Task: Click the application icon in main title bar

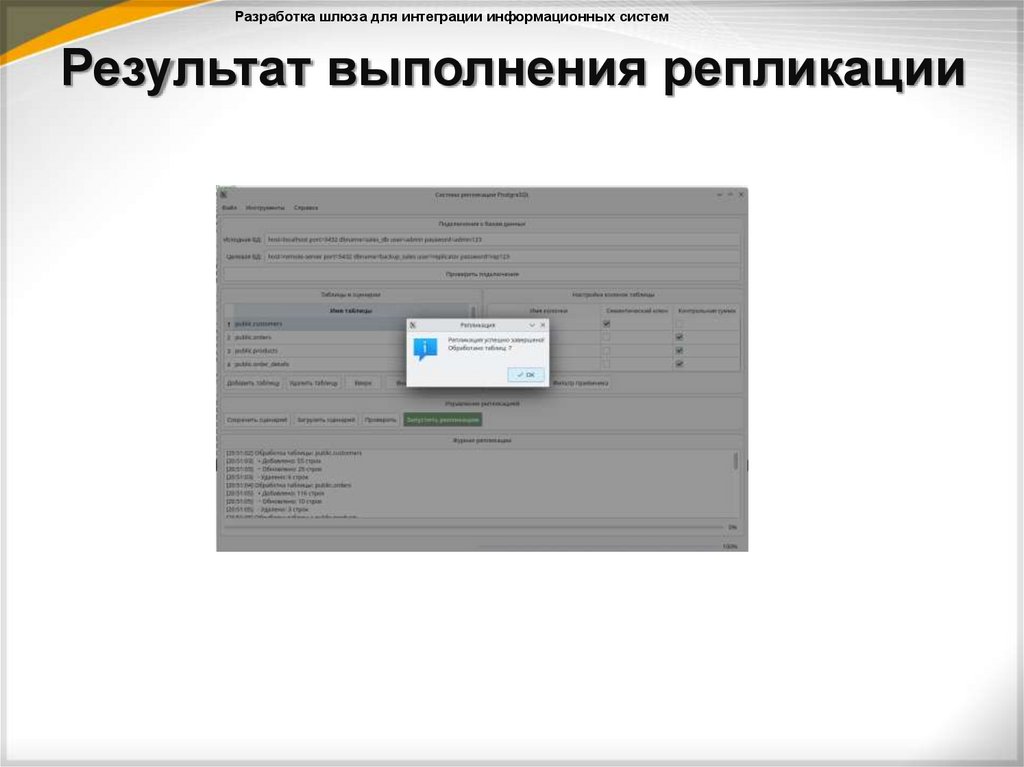Action: point(221,194)
